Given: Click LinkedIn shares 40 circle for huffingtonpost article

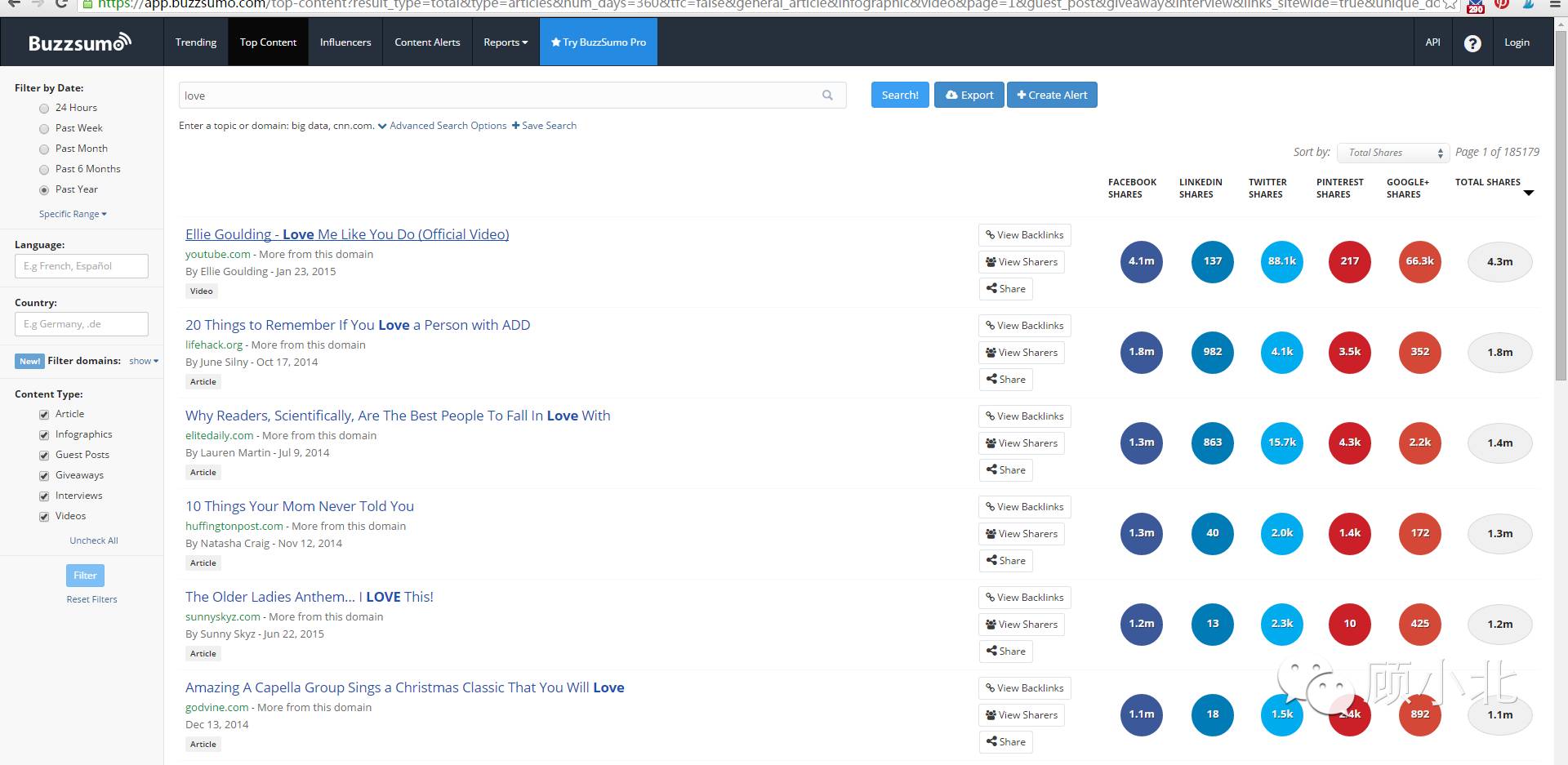Looking at the screenshot, I should pyautogui.click(x=1212, y=533).
